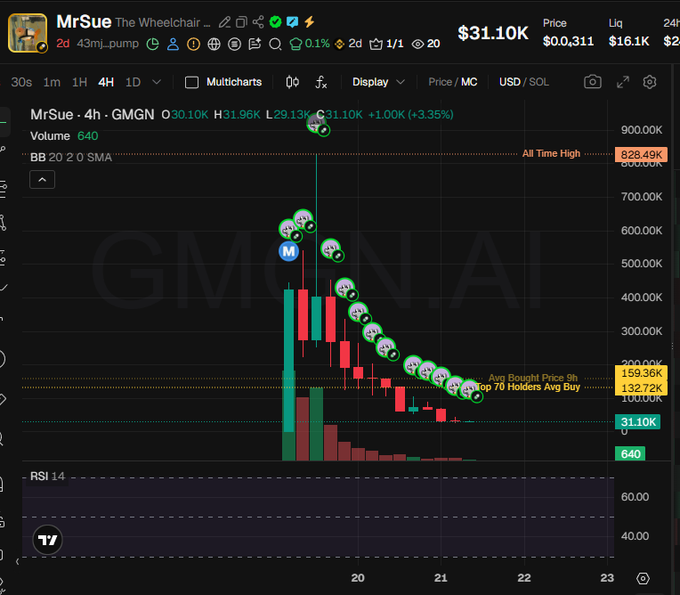The width and height of the screenshot is (680, 595).
Task: Click the green verified badge icon
Action: (275, 22)
